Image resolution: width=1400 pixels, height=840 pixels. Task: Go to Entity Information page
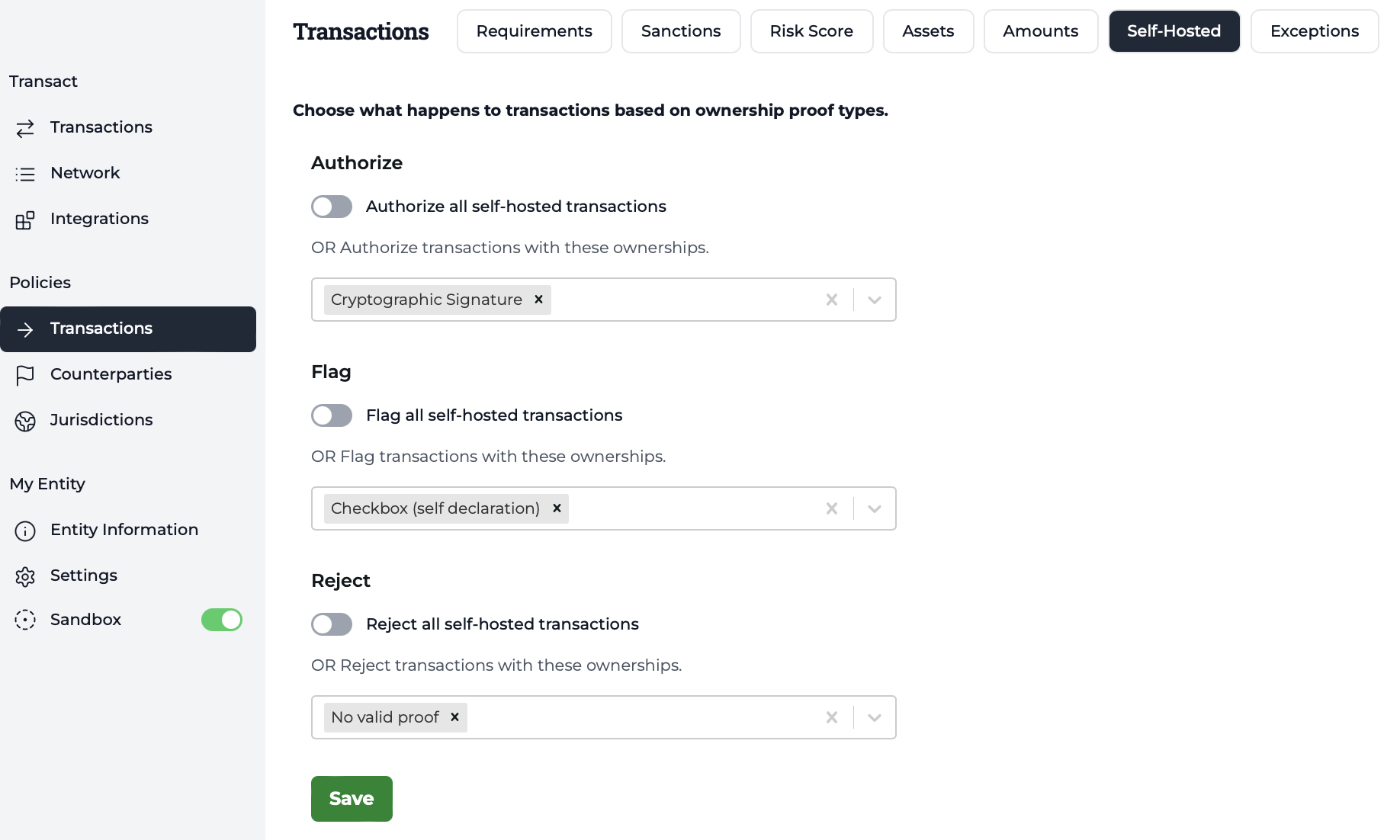[128, 531]
